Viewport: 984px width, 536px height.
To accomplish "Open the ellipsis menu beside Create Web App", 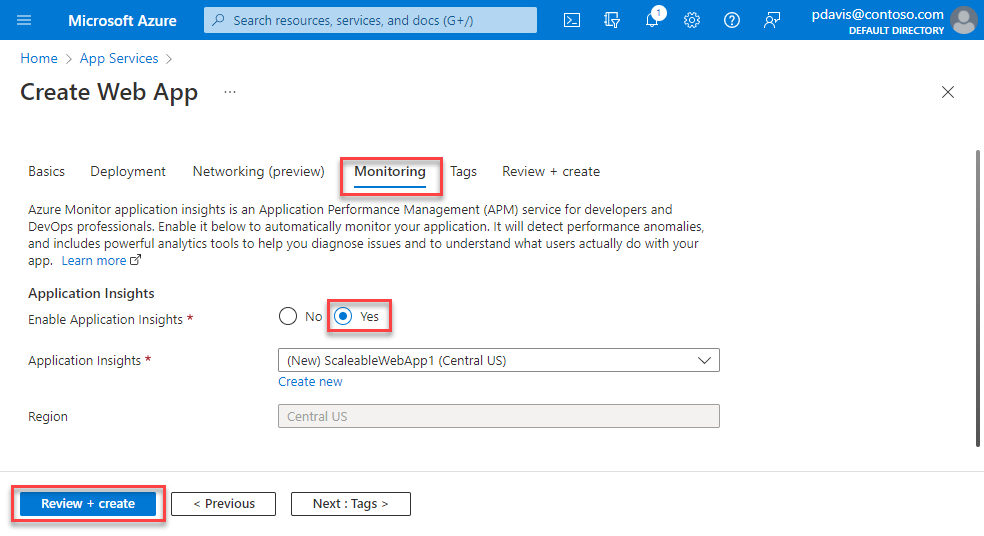I will click(230, 92).
